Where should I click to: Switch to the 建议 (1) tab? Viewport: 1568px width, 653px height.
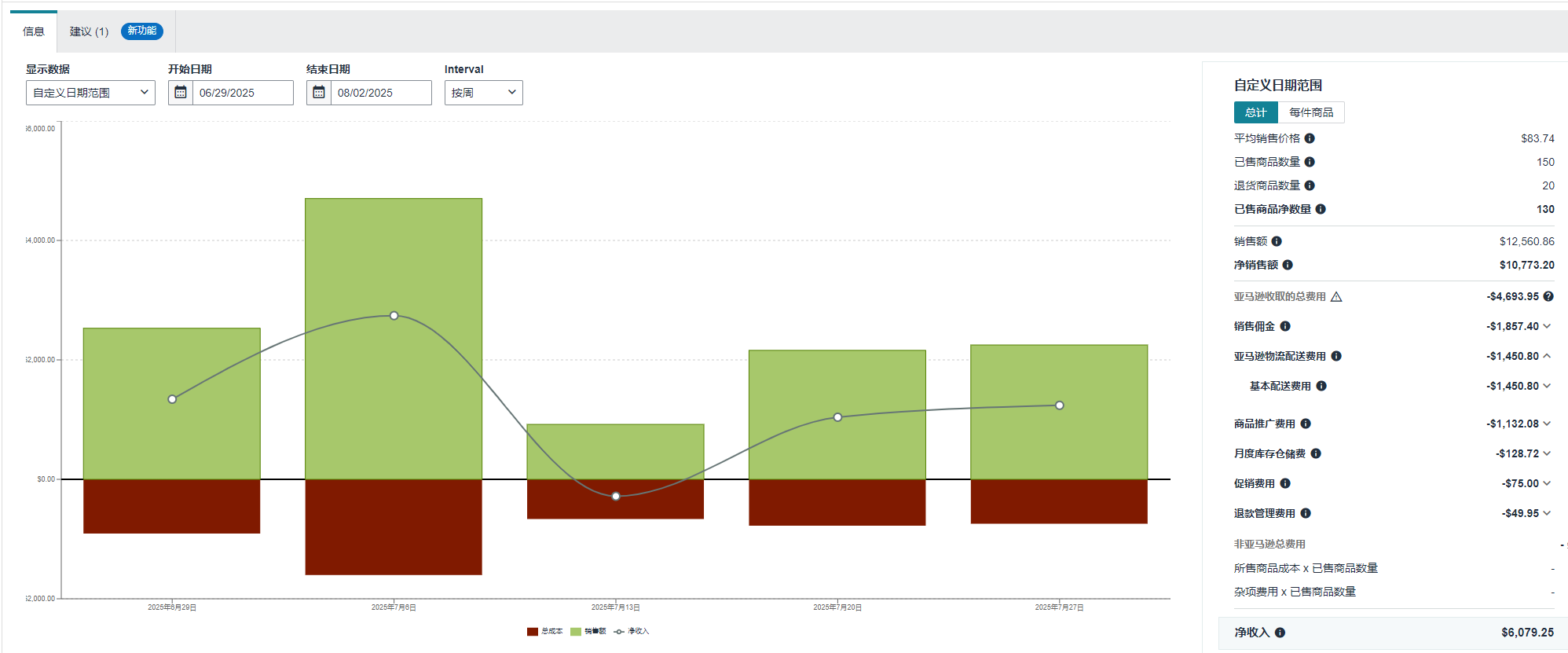point(89,31)
